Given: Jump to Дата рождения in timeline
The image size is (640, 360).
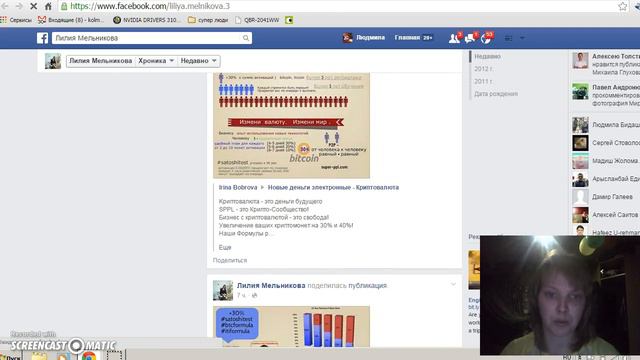Looking at the screenshot, I should [496, 94].
